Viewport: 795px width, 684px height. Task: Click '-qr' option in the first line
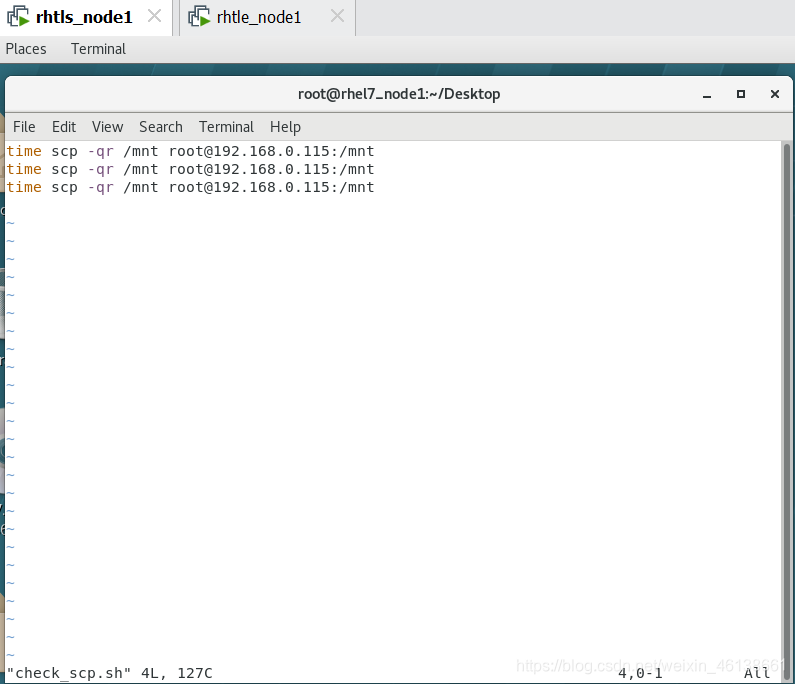[x=101, y=152]
